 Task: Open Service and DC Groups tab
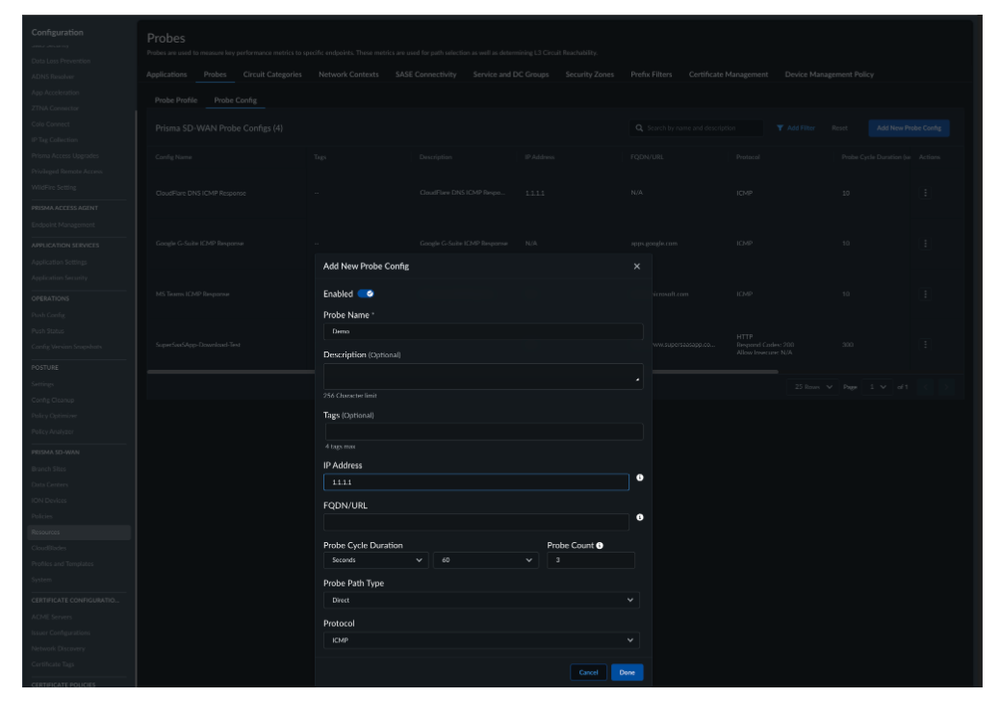pyautogui.click(x=510, y=75)
